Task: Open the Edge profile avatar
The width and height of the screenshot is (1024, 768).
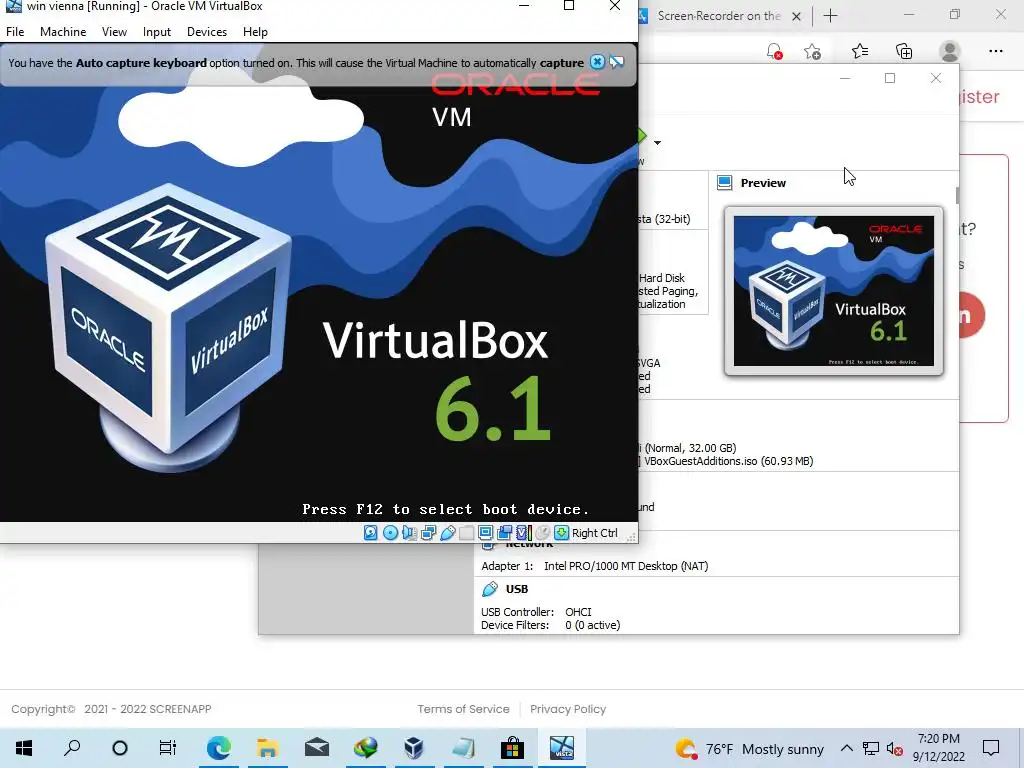Action: 950,51
